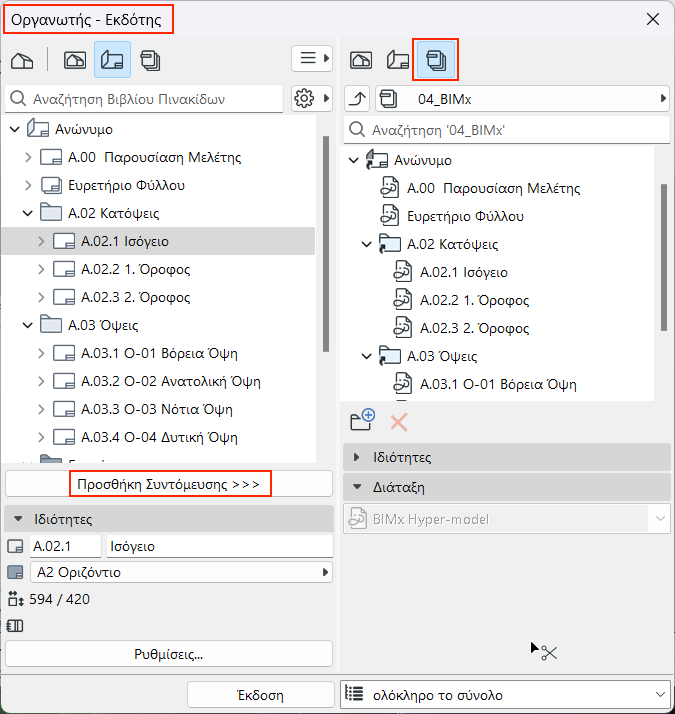Expand left Α.02.1 Ισόγειο layout
Viewport: 675px width, 714px height.
point(41,241)
